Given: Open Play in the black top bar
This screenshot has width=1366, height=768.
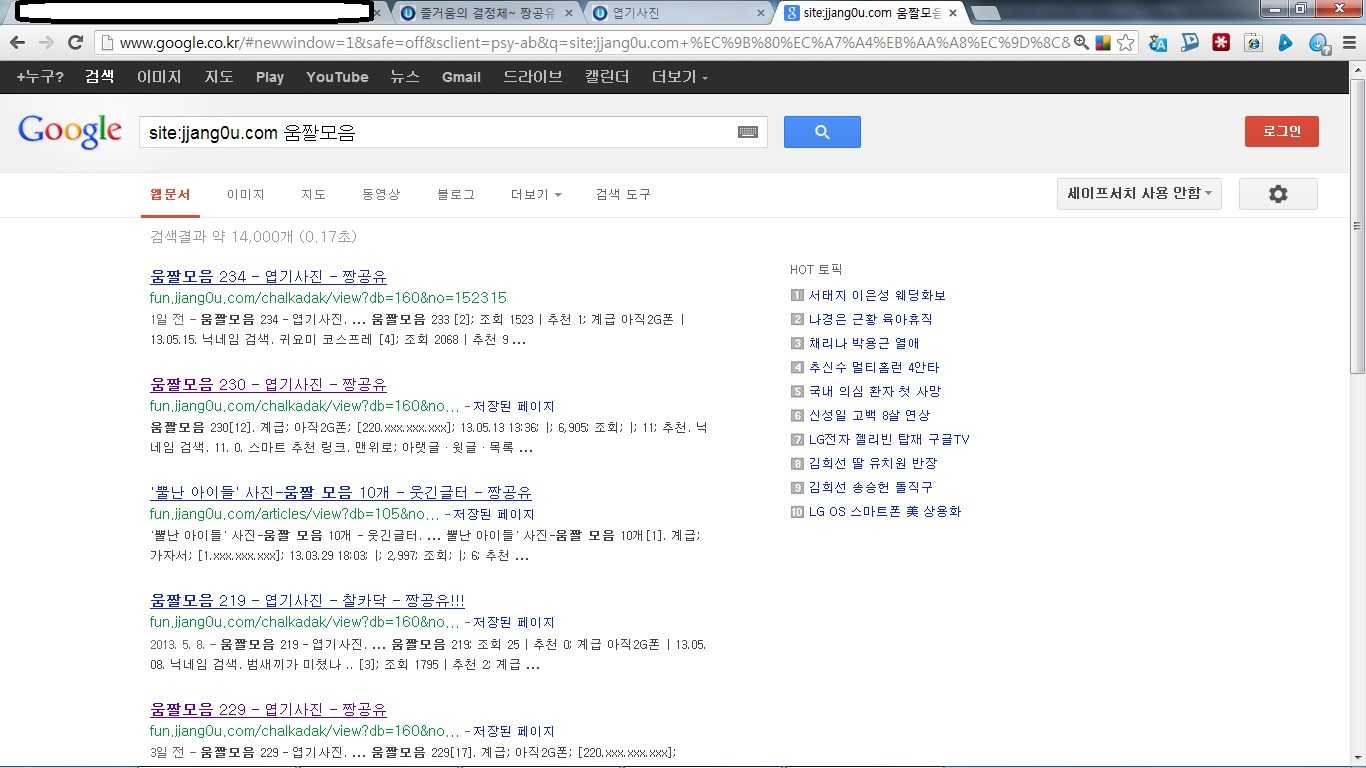Looking at the screenshot, I should coord(270,77).
